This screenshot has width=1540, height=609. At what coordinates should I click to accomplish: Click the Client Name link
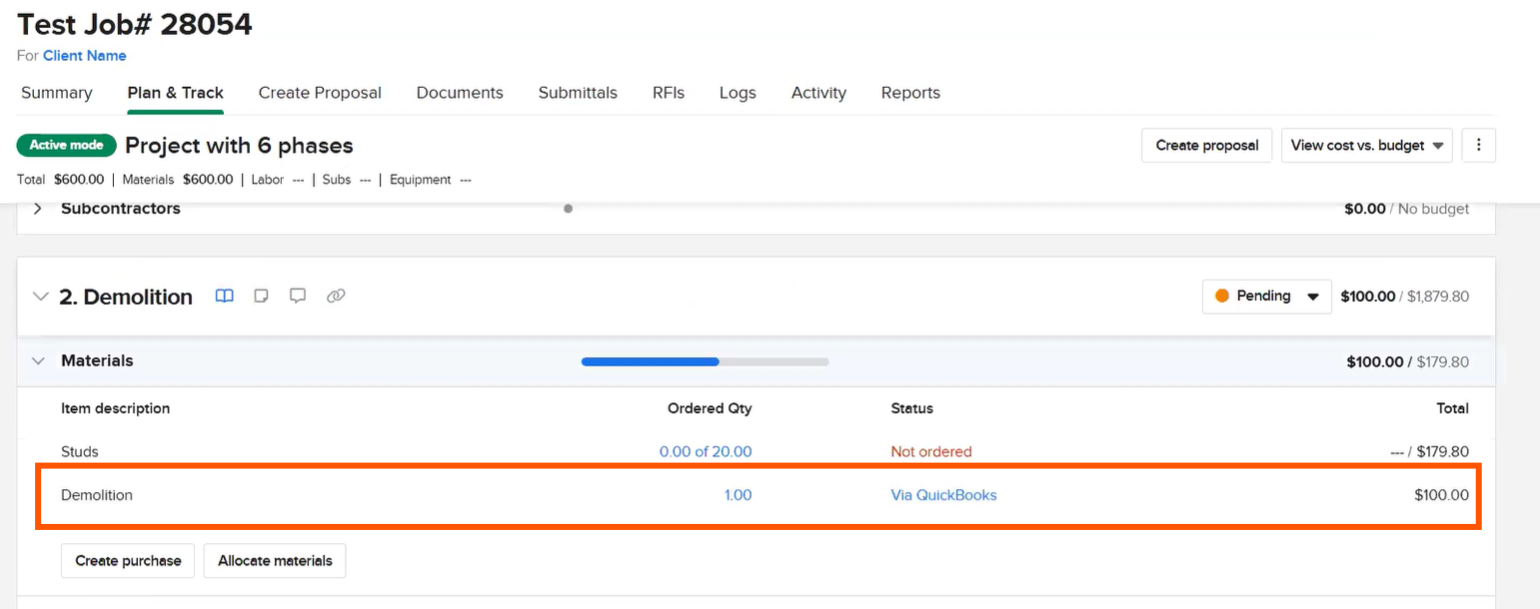[x=84, y=56]
